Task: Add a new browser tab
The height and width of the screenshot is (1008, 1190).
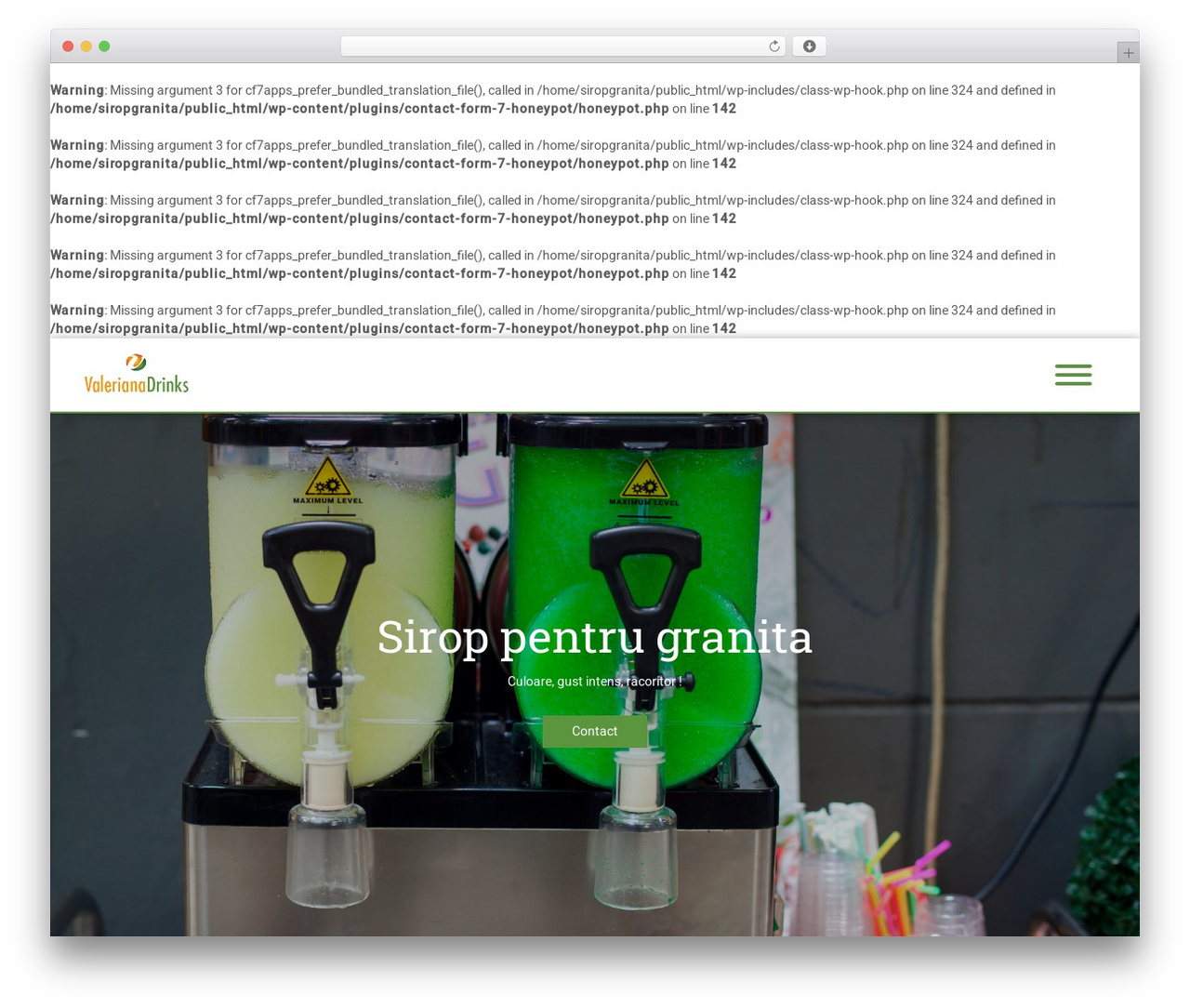Action: click(x=1128, y=53)
